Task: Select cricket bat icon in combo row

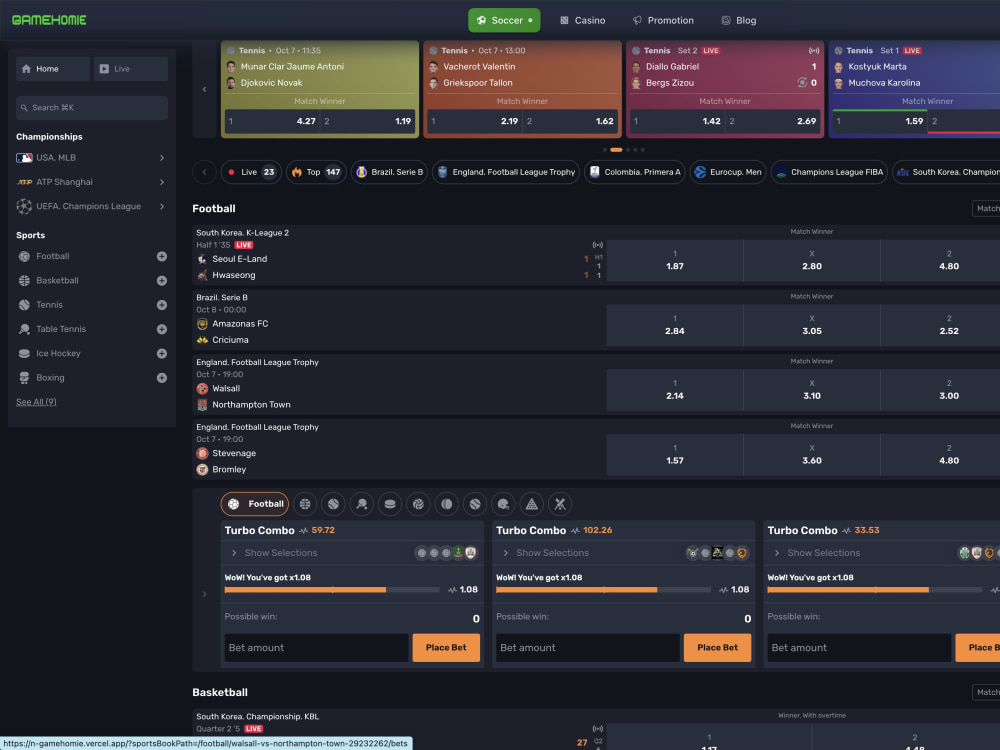Action: click(560, 504)
